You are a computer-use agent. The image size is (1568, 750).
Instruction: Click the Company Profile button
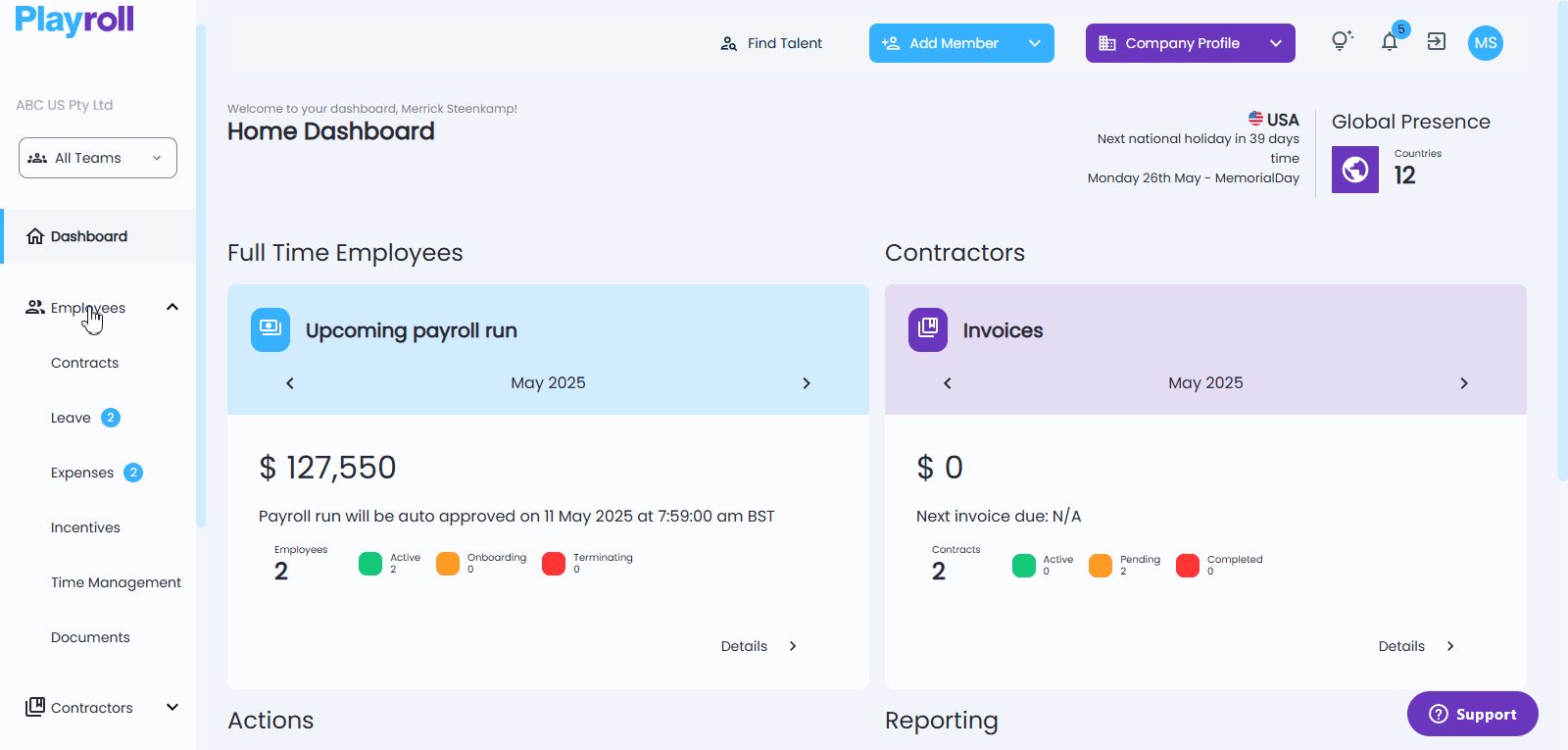[x=1190, y=43]
